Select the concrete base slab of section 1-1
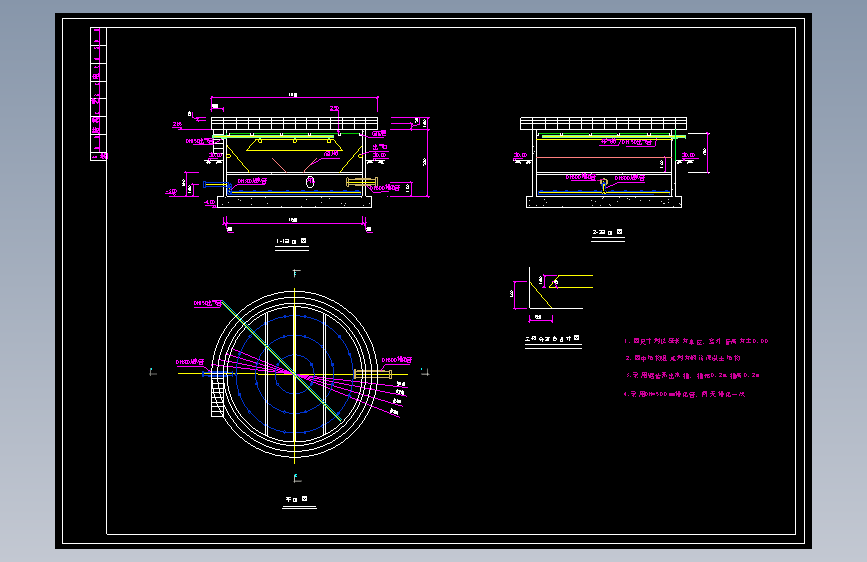This screenshot has height=562, width=867. 294,202
